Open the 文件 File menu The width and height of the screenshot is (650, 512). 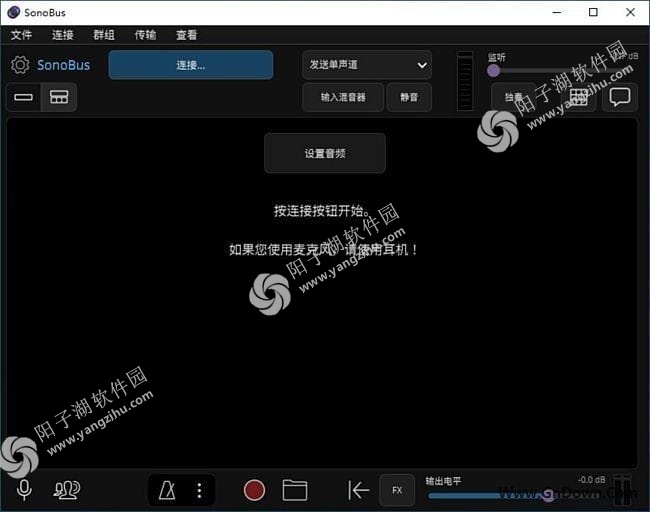[21, 35]
